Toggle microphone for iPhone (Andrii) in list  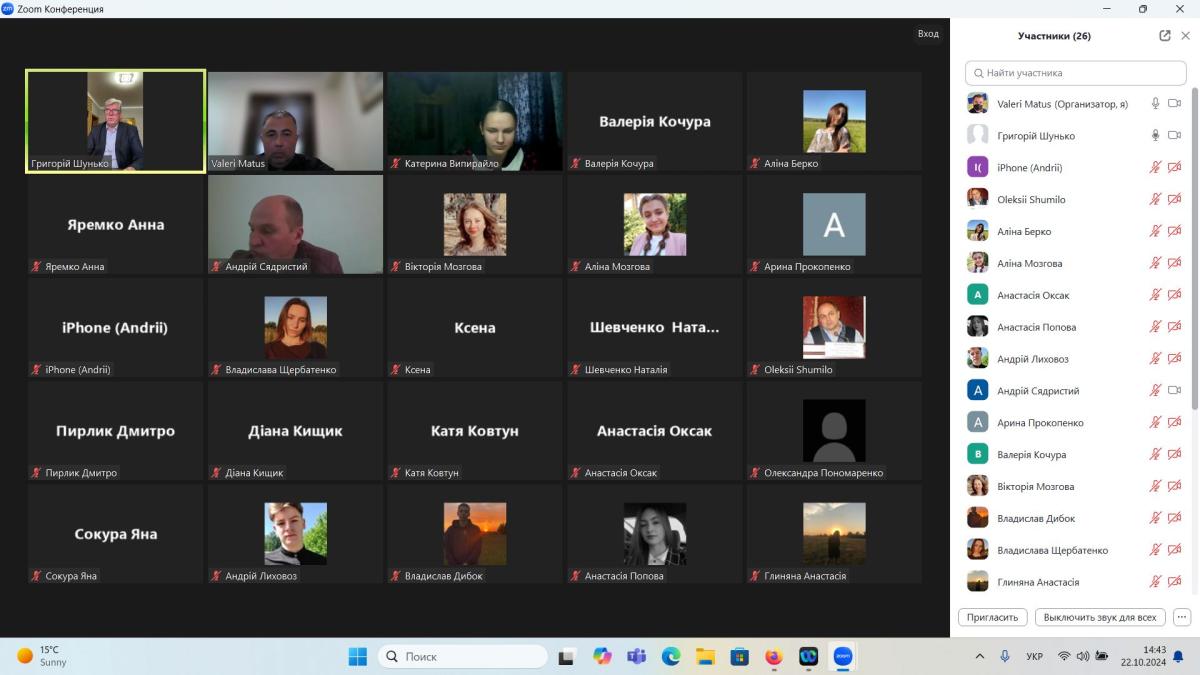point(1155,168)
